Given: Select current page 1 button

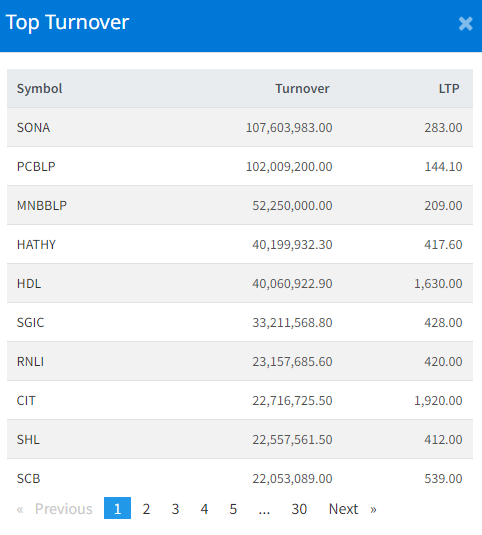Looking at the screenshot, I should pyautogui.click(x=117, y=508).
